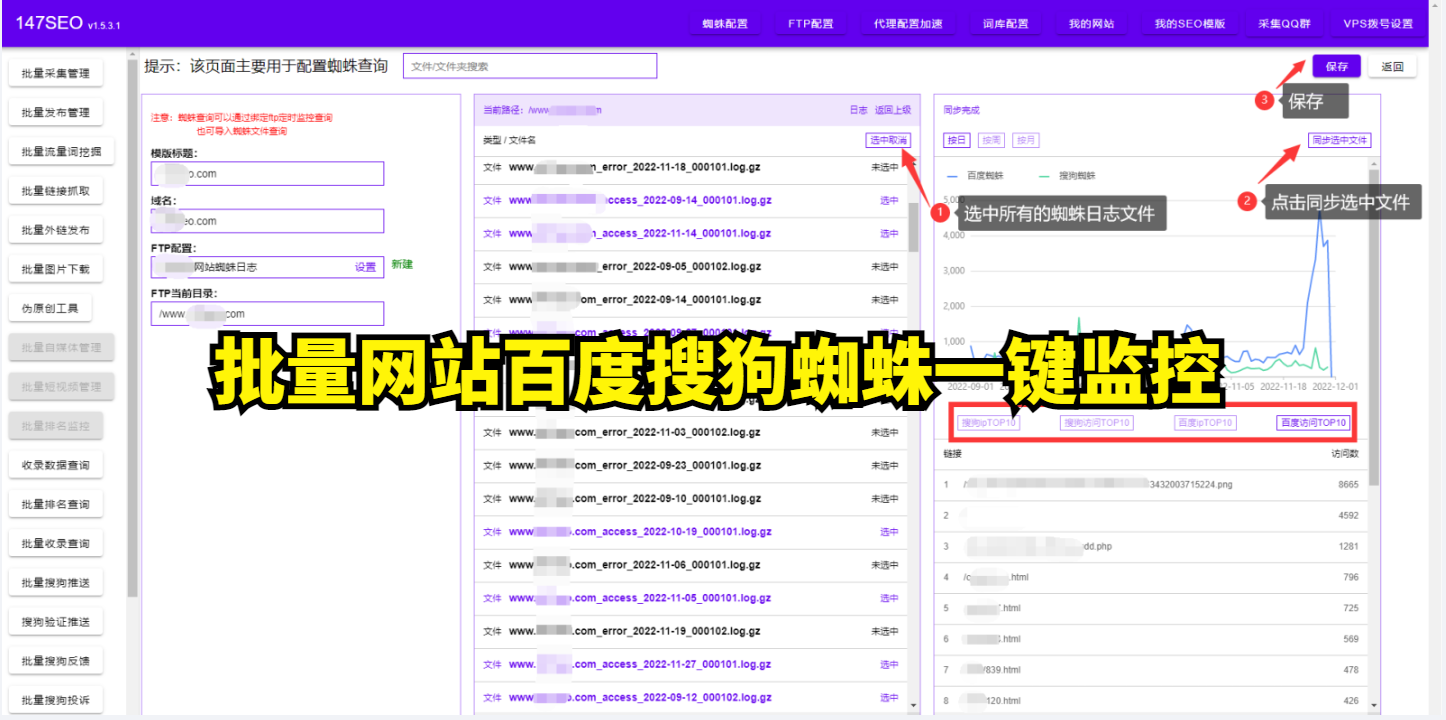Click the 域名 input field
The height and width of the screenshot is (720, 1446).
tap(267, 221)
